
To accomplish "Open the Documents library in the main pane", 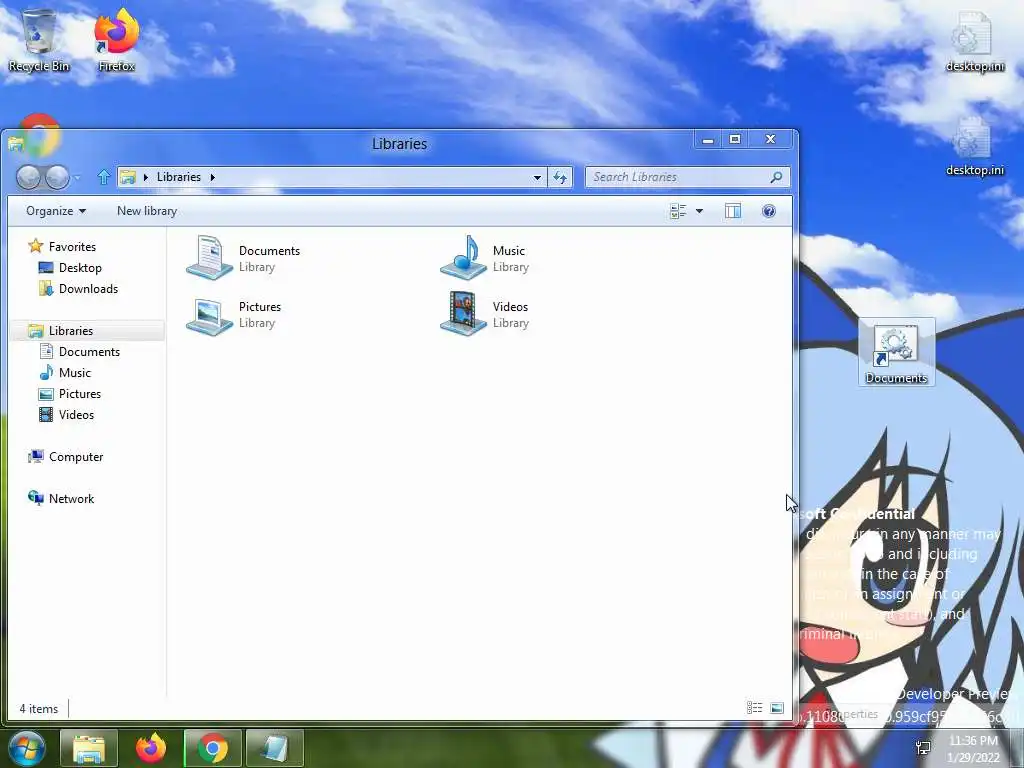I will pos(243,258).
